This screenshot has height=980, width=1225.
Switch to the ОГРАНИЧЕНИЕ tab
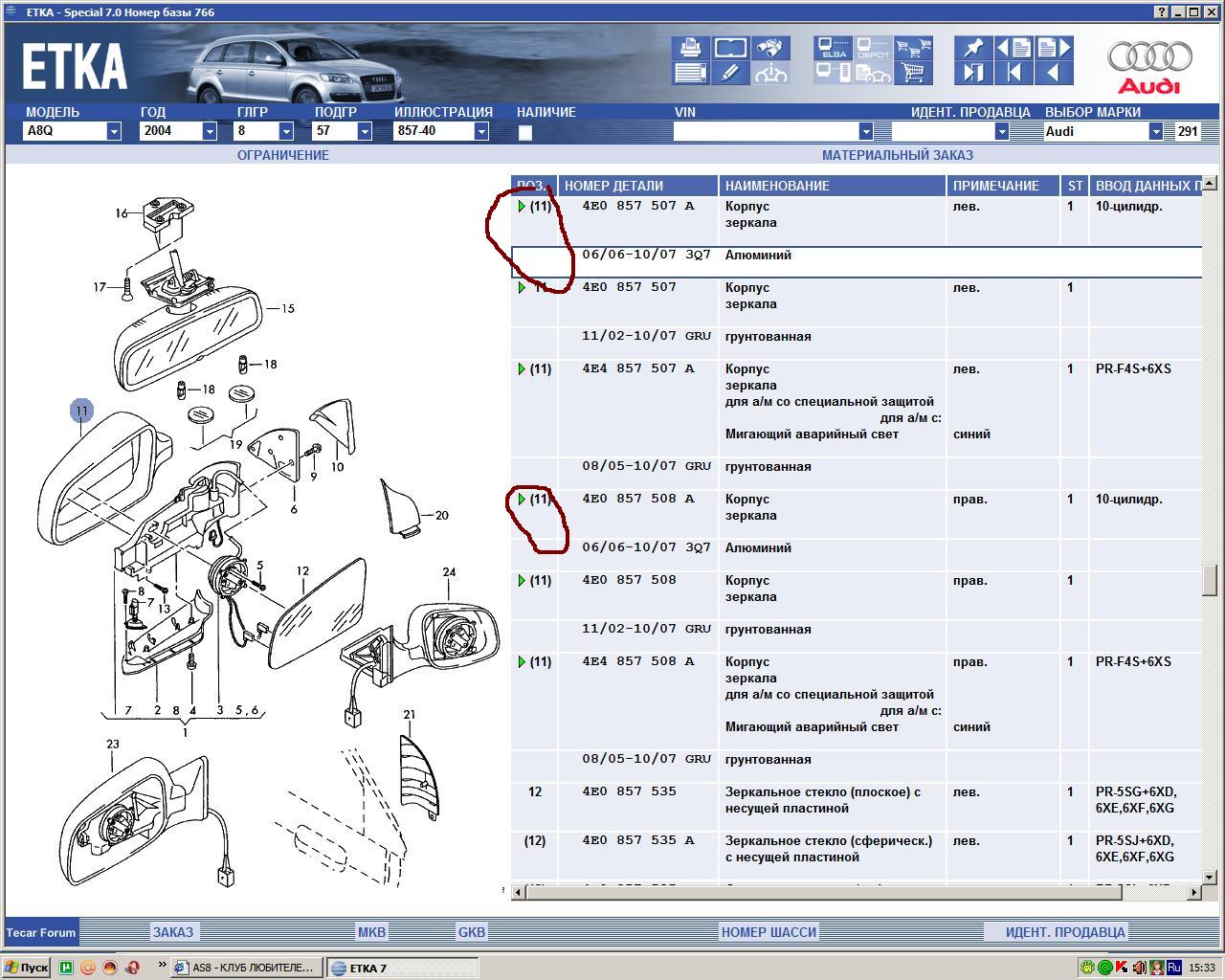point(282,155)
